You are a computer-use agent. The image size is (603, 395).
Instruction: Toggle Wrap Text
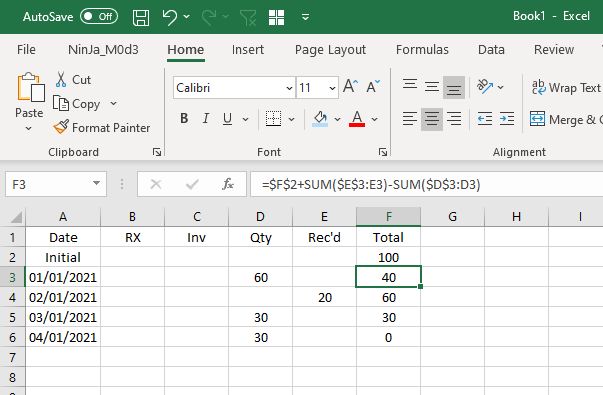click(x=566, y=87)
